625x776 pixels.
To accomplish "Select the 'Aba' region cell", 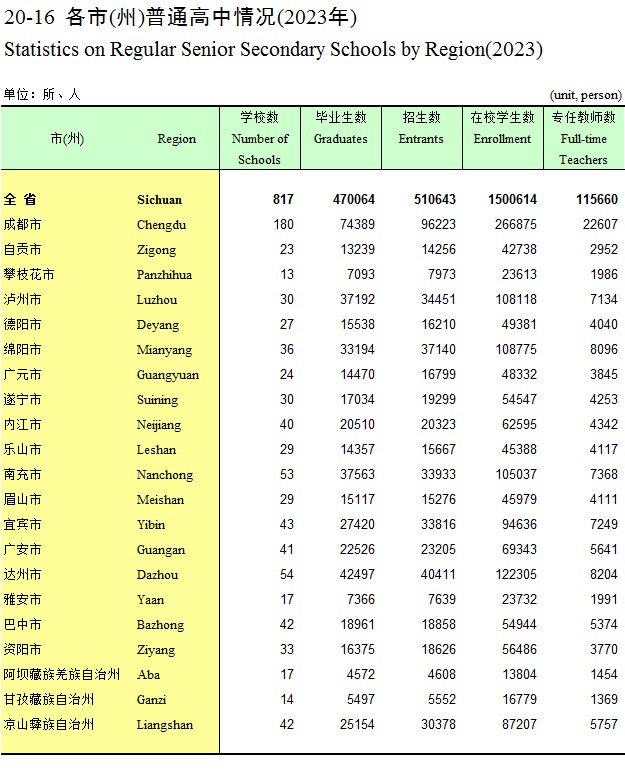I will click(148, 675).
